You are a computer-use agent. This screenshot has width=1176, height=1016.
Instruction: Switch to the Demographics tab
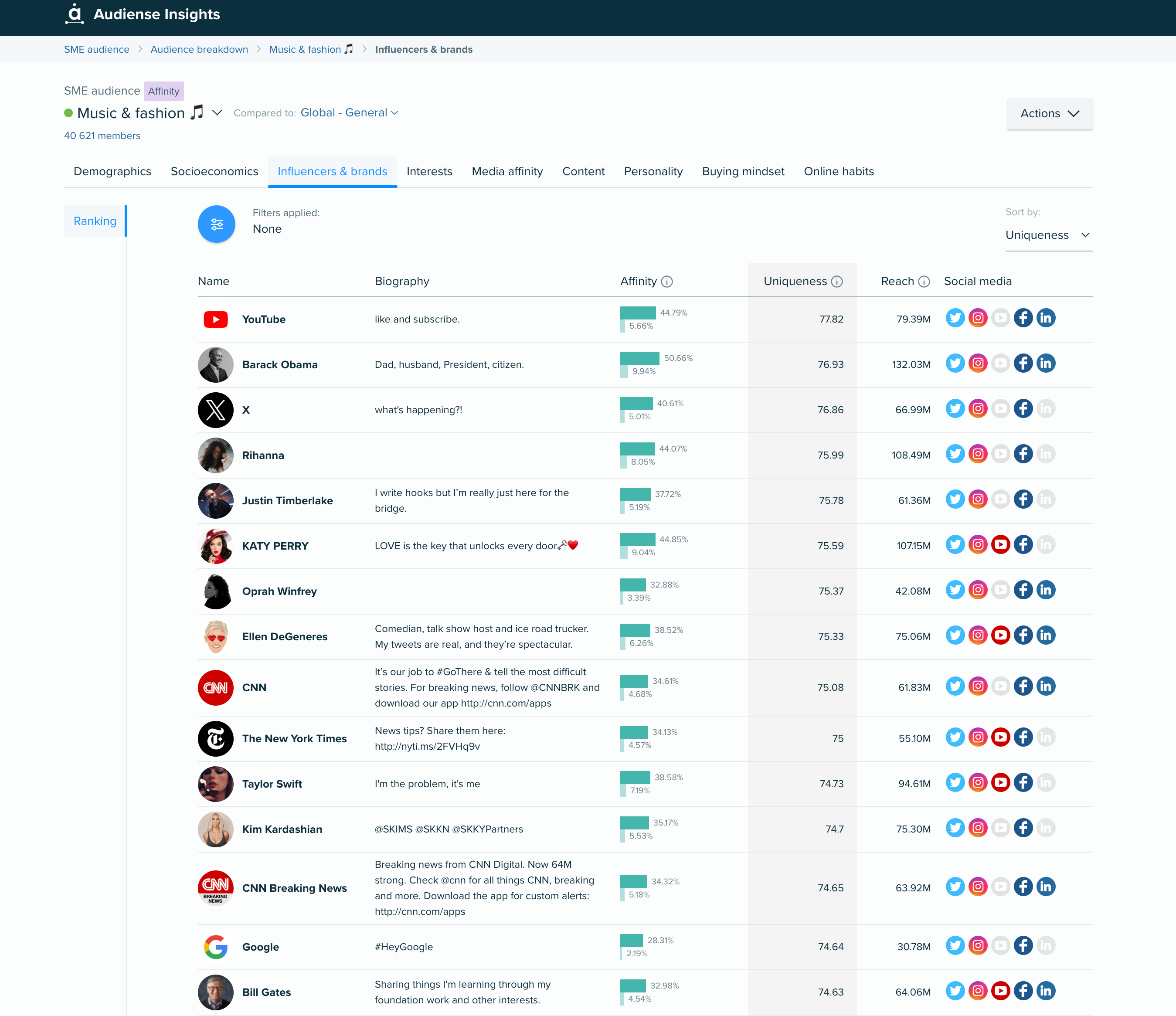tap(112, 171)
